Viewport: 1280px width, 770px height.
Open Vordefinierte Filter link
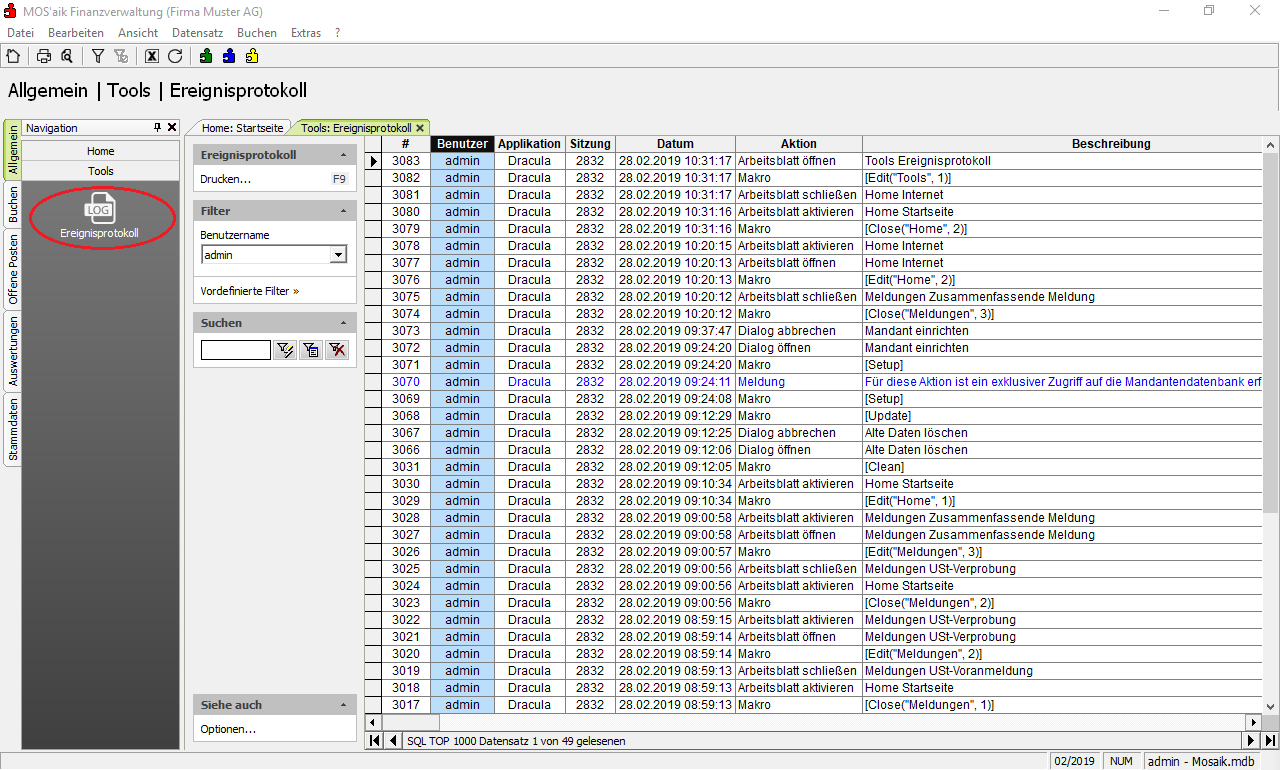coord(249,291)
